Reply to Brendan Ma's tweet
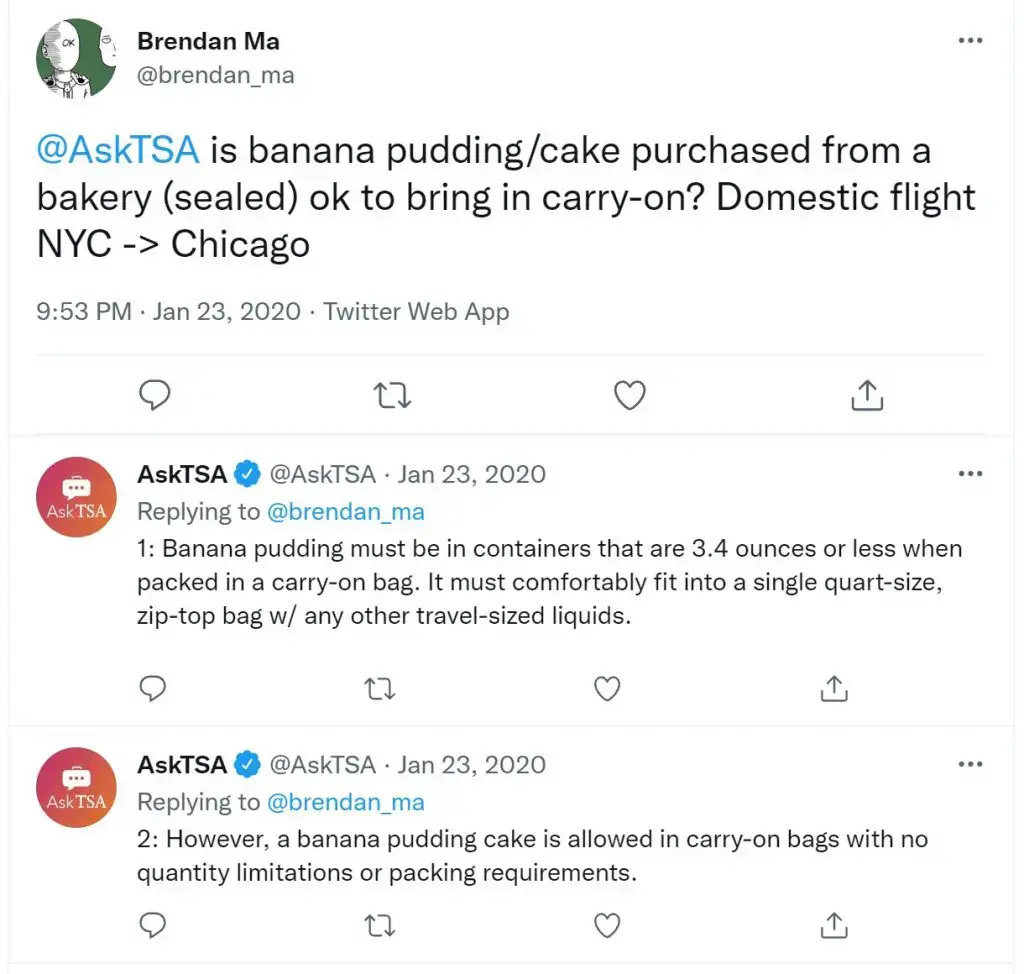This screenshot has width=1024, height=974. click(x=155, y=395)
